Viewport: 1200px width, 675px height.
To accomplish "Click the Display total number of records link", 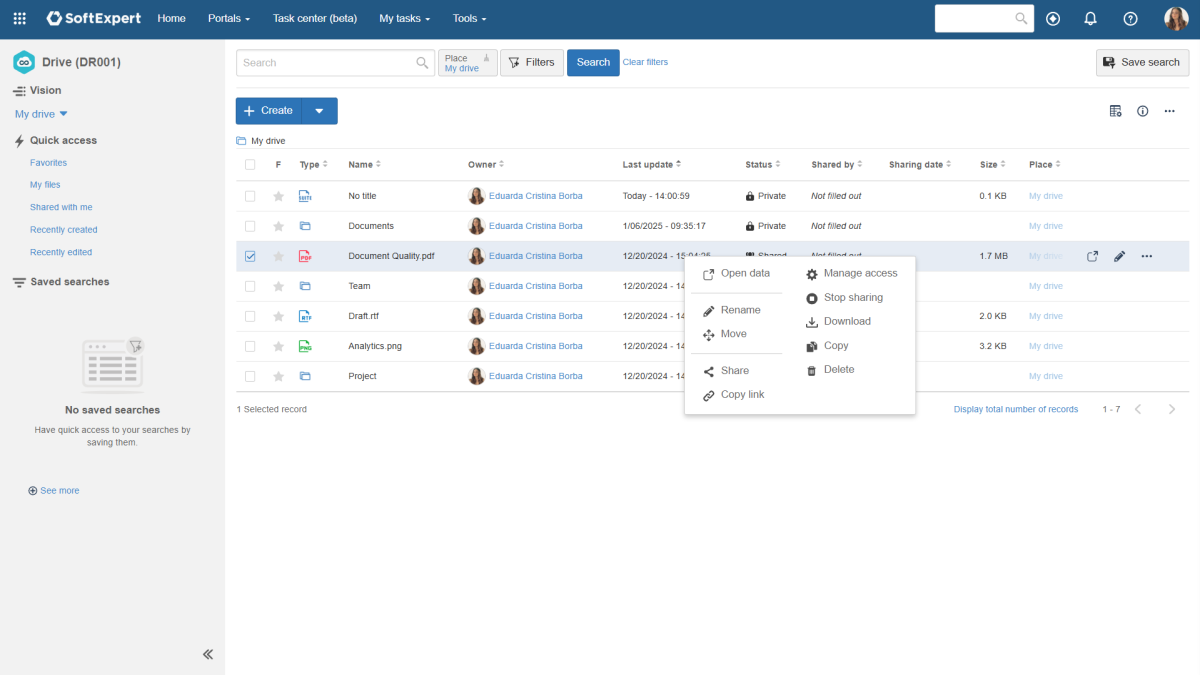I will coord(1015,409).
